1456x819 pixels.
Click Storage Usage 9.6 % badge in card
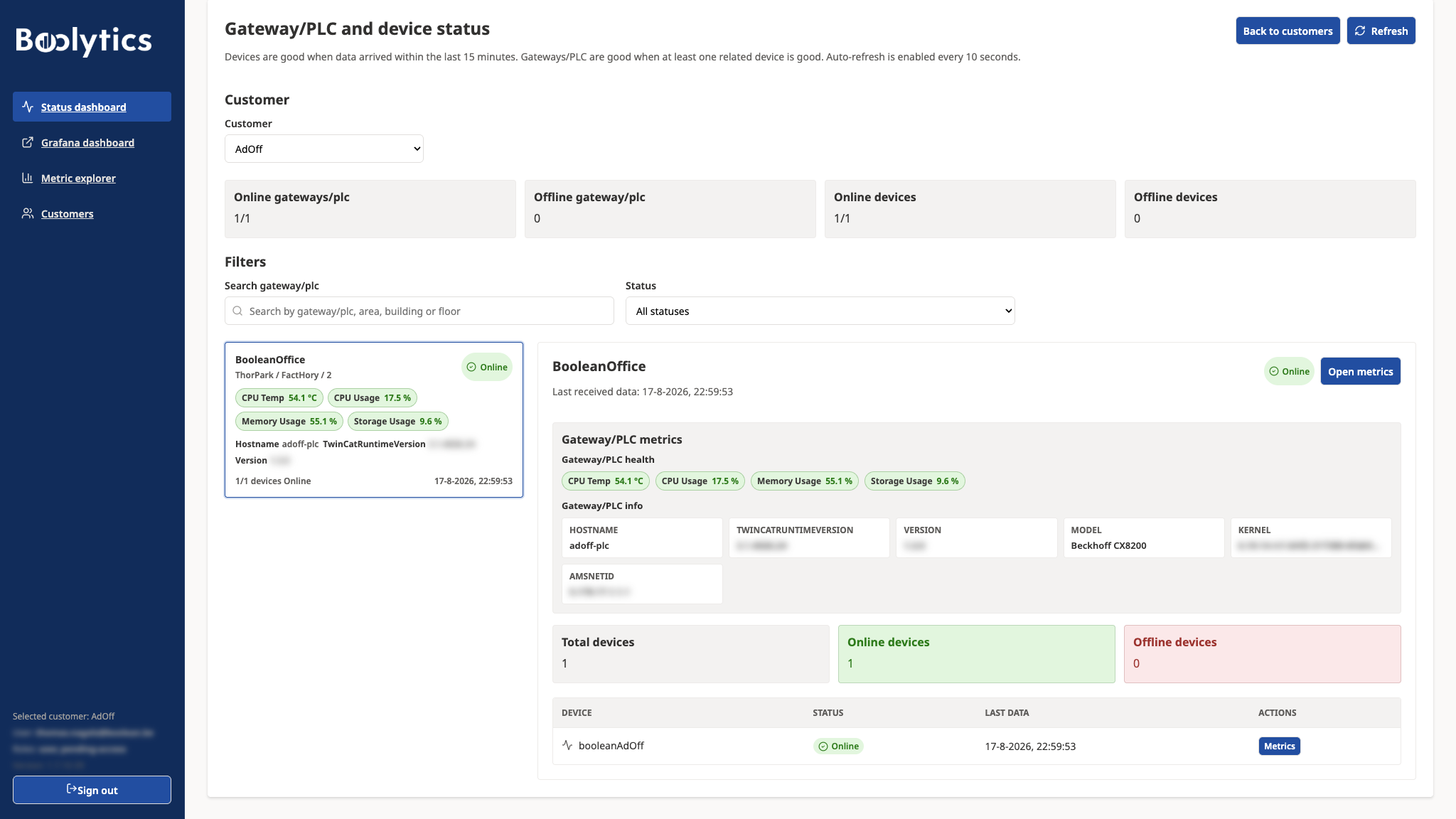[x=397, y=421]
